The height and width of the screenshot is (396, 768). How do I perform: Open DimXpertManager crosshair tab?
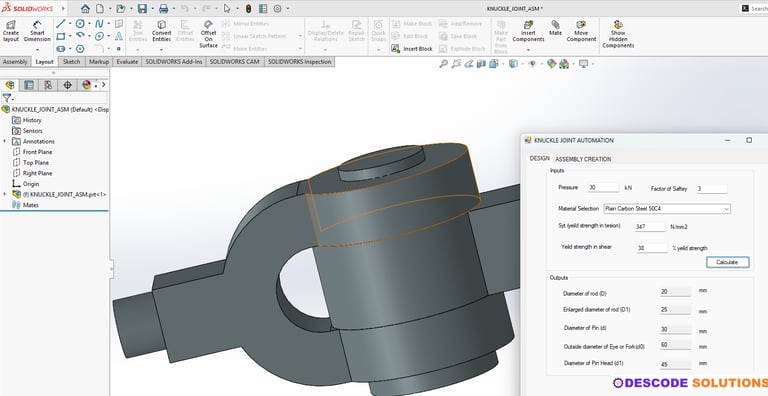point(68,85)
